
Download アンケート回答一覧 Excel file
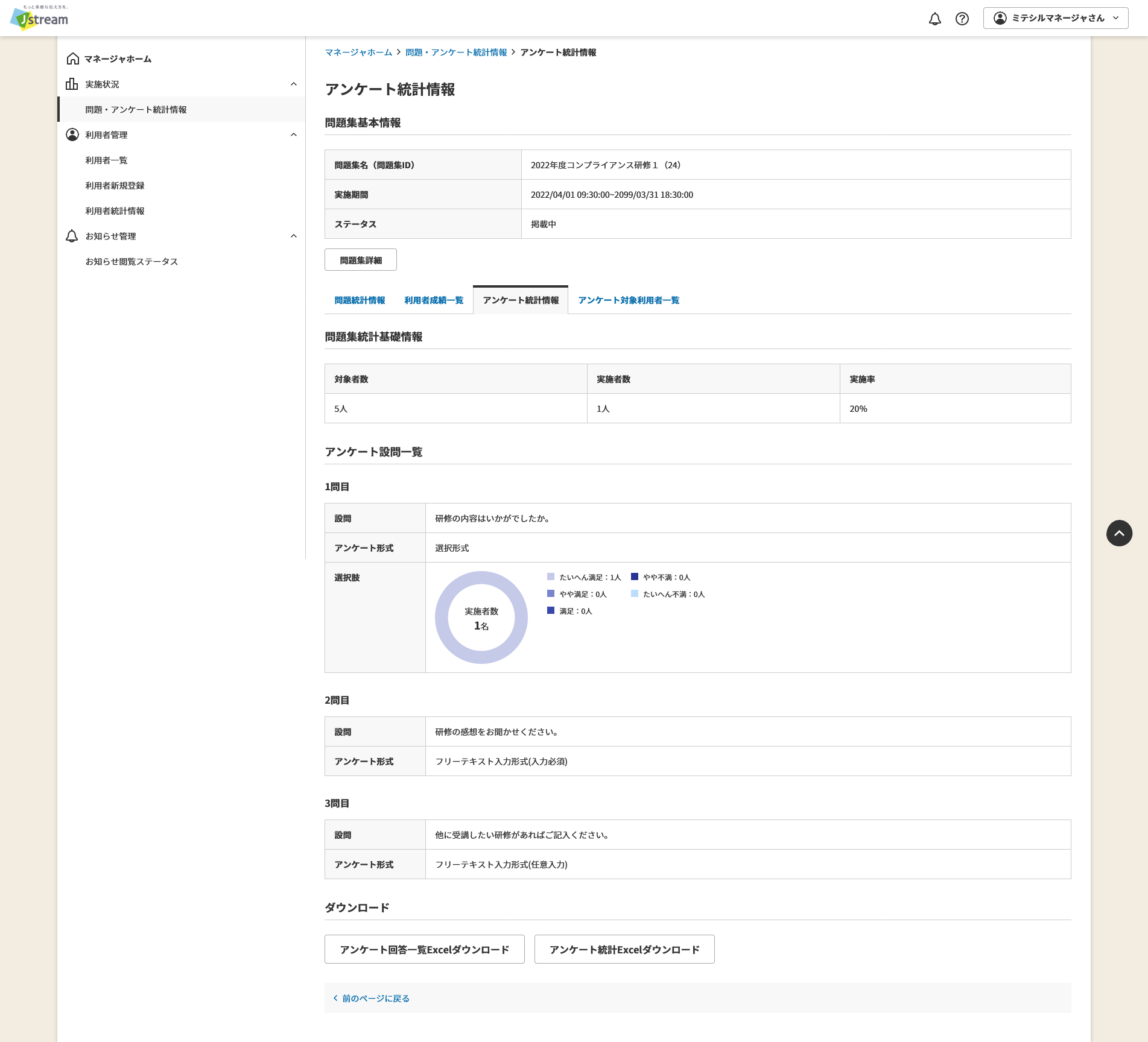point(424,949)
